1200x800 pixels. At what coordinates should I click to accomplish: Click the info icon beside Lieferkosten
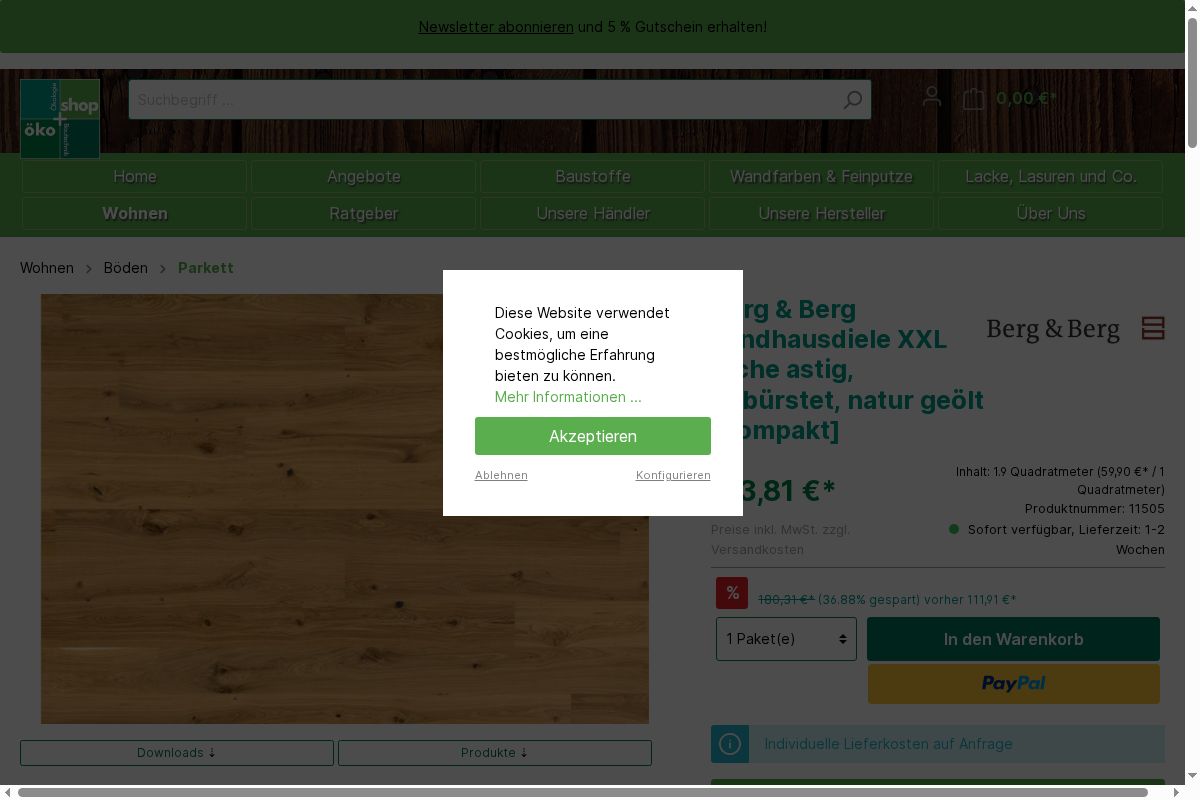click(x=730, y=744)
